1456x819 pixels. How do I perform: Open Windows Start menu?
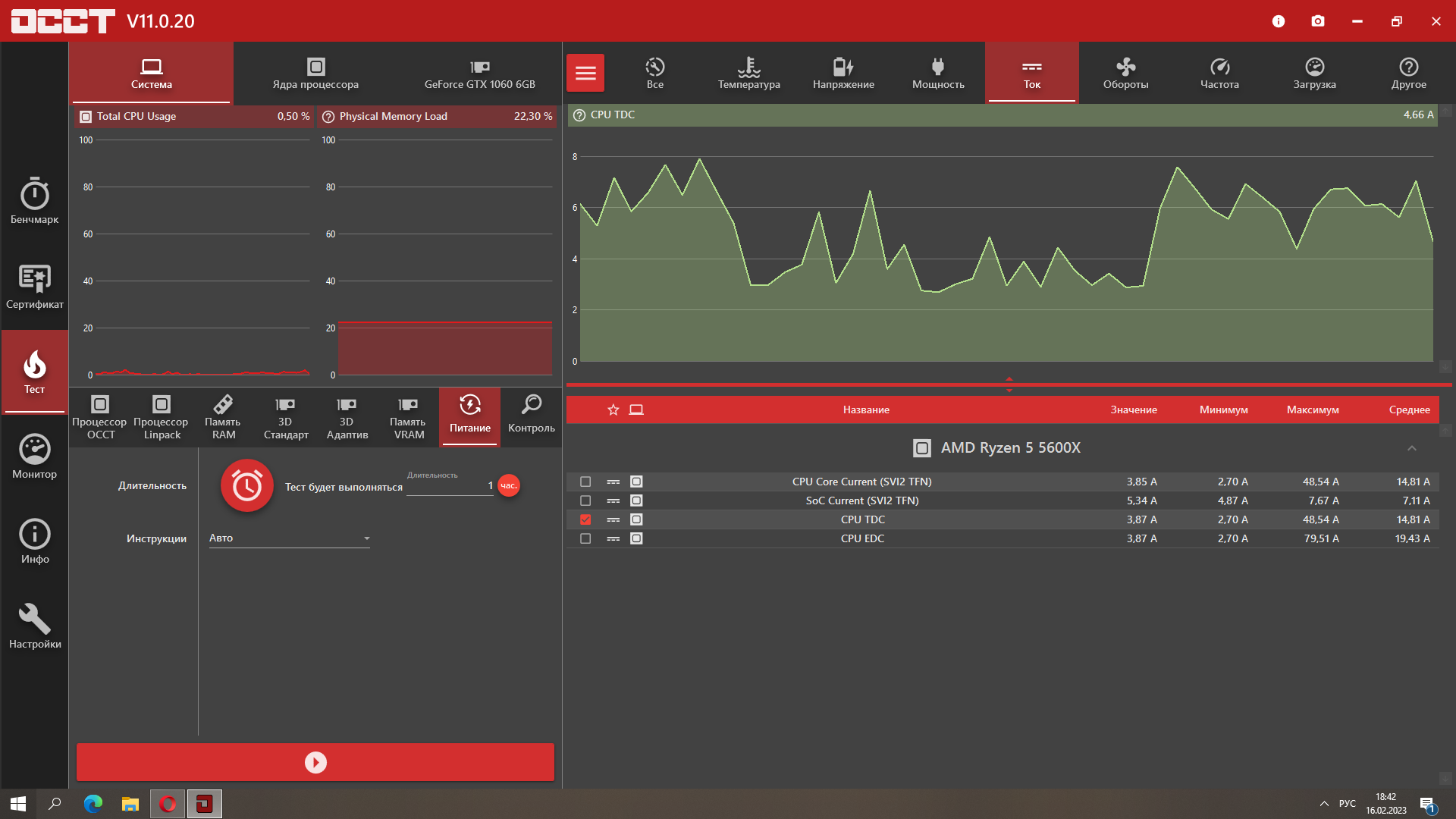coord(18,804)
